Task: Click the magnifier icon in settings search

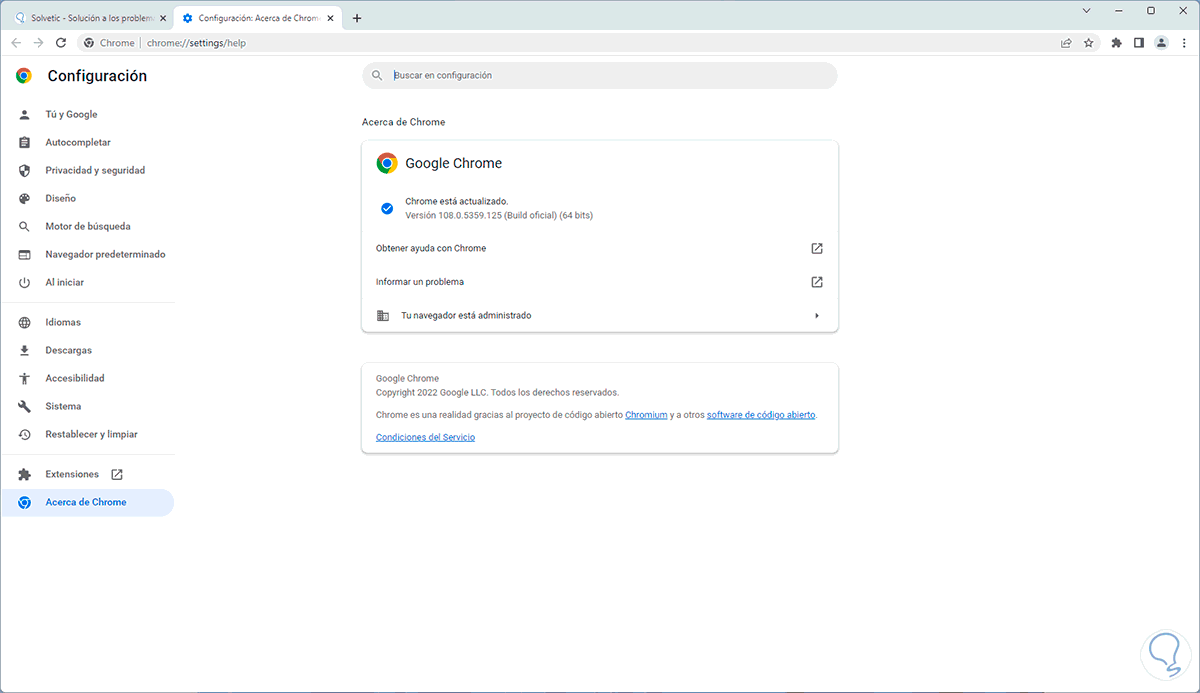Action: [377, 75]
